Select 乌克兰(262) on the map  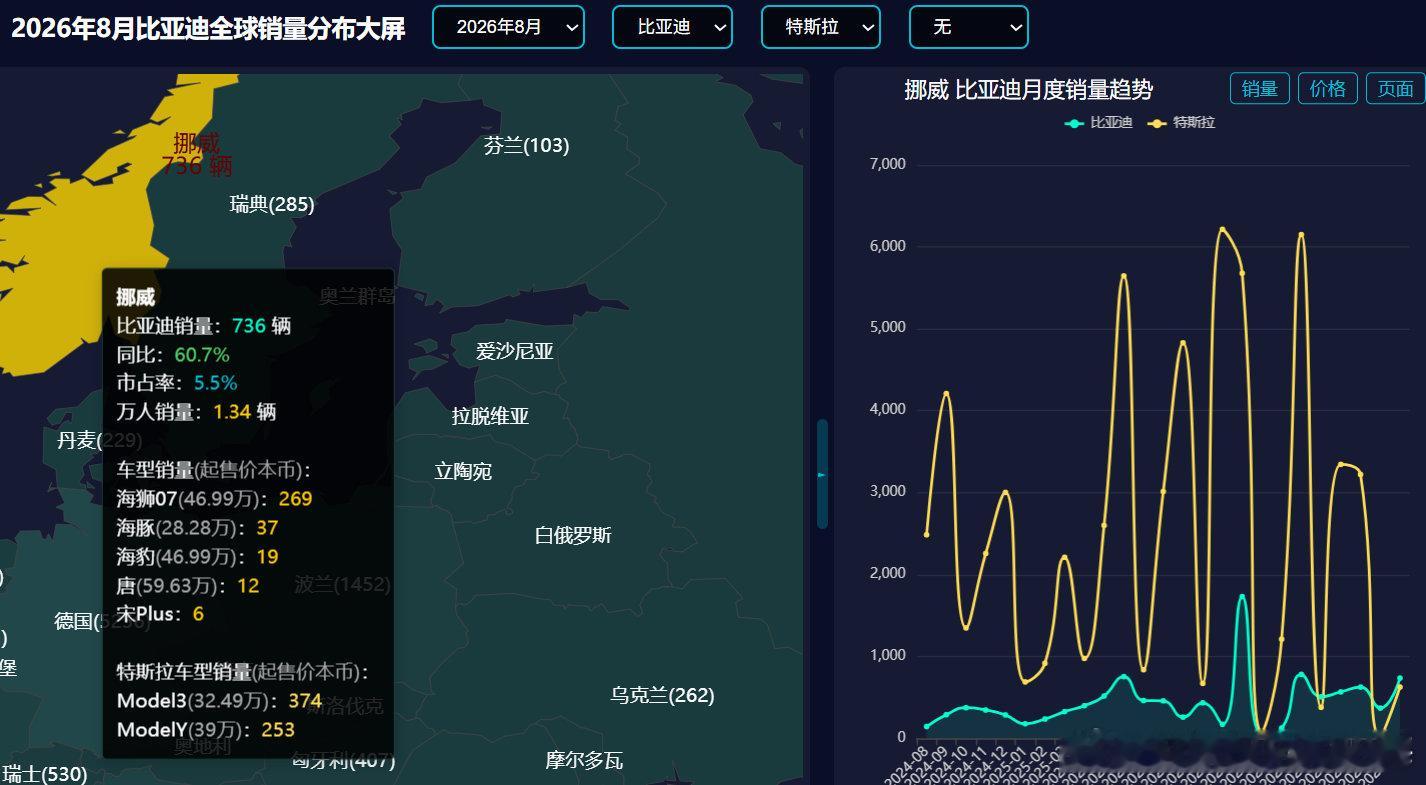[x=662, y=696]
